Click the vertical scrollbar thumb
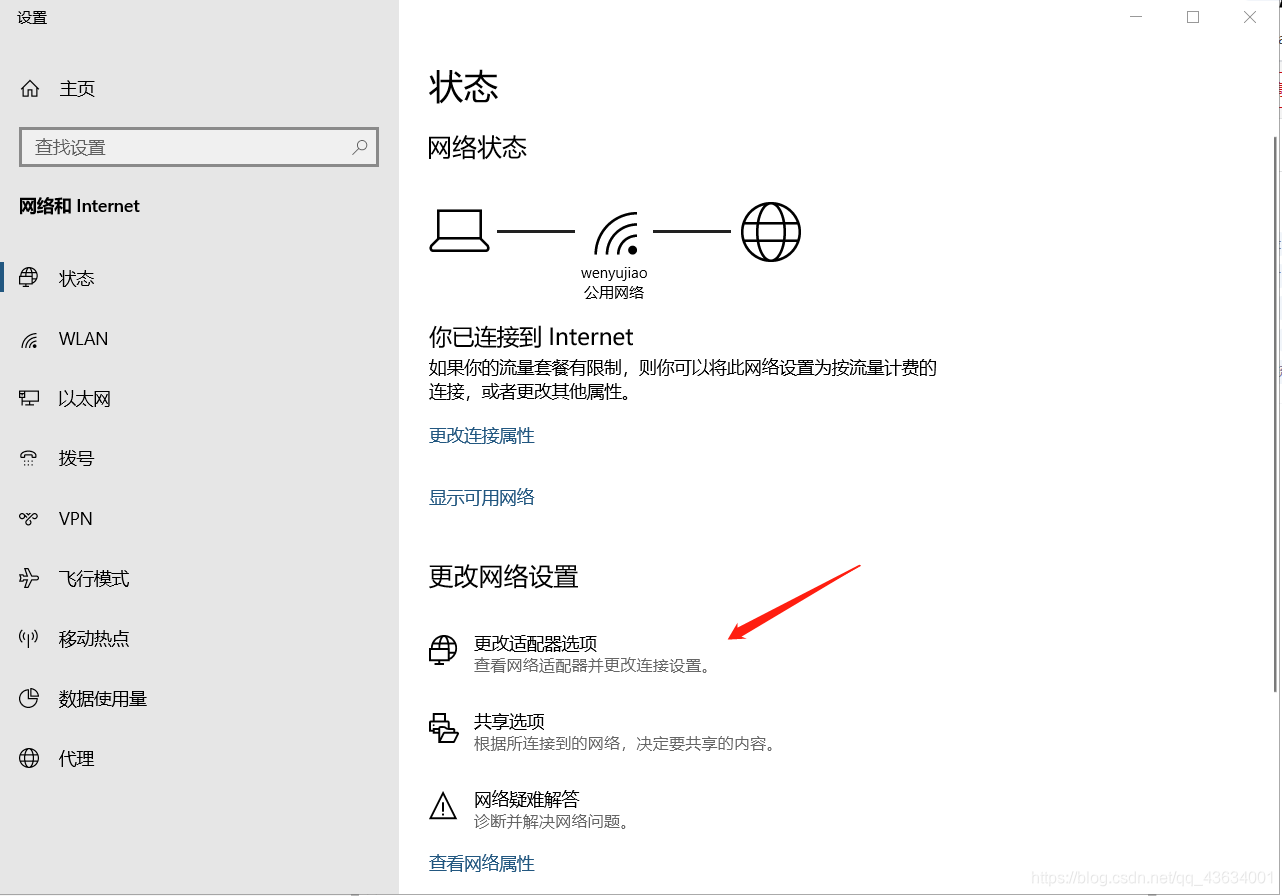1282x896 pixels. pos(1275,412)
